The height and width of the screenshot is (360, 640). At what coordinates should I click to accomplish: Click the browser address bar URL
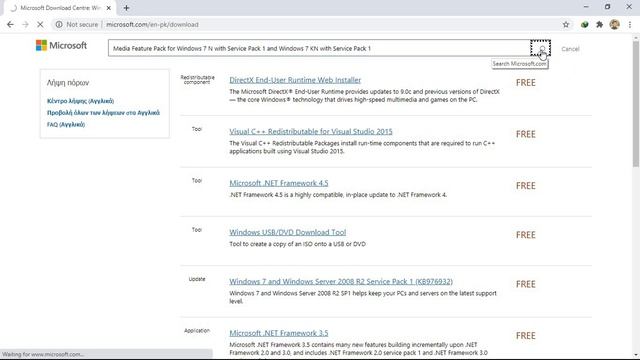point(152,24)
